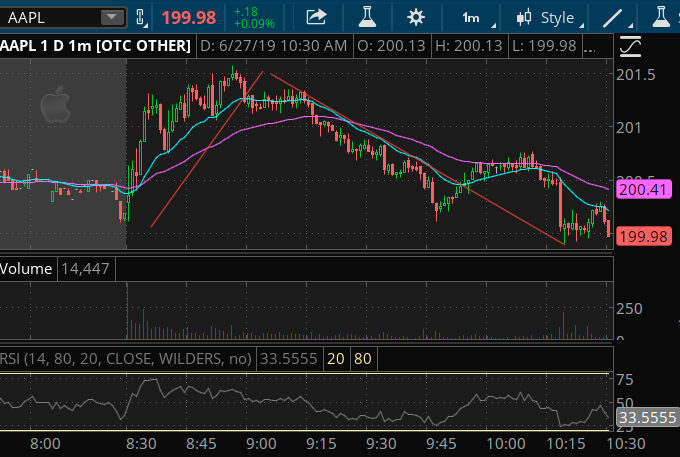Click the magenta 200.41 price bubble
The image size is (680, 457).
click(644, 189)
